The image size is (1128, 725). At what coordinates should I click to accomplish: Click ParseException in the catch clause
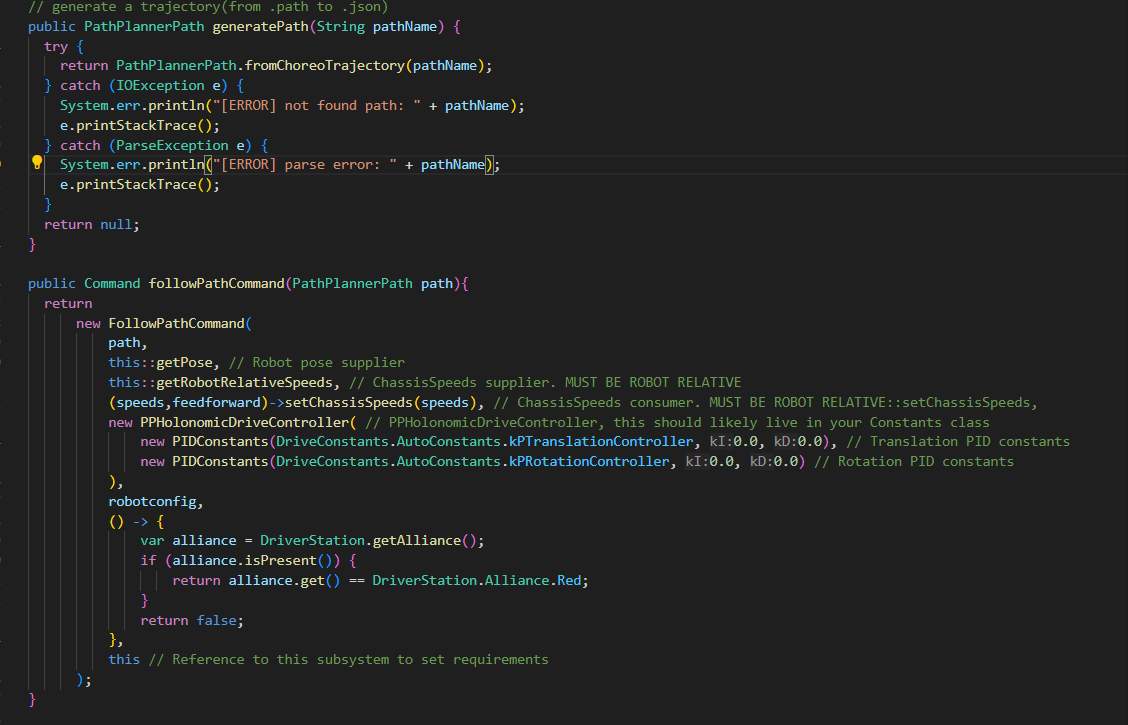(x=173, y=145)
